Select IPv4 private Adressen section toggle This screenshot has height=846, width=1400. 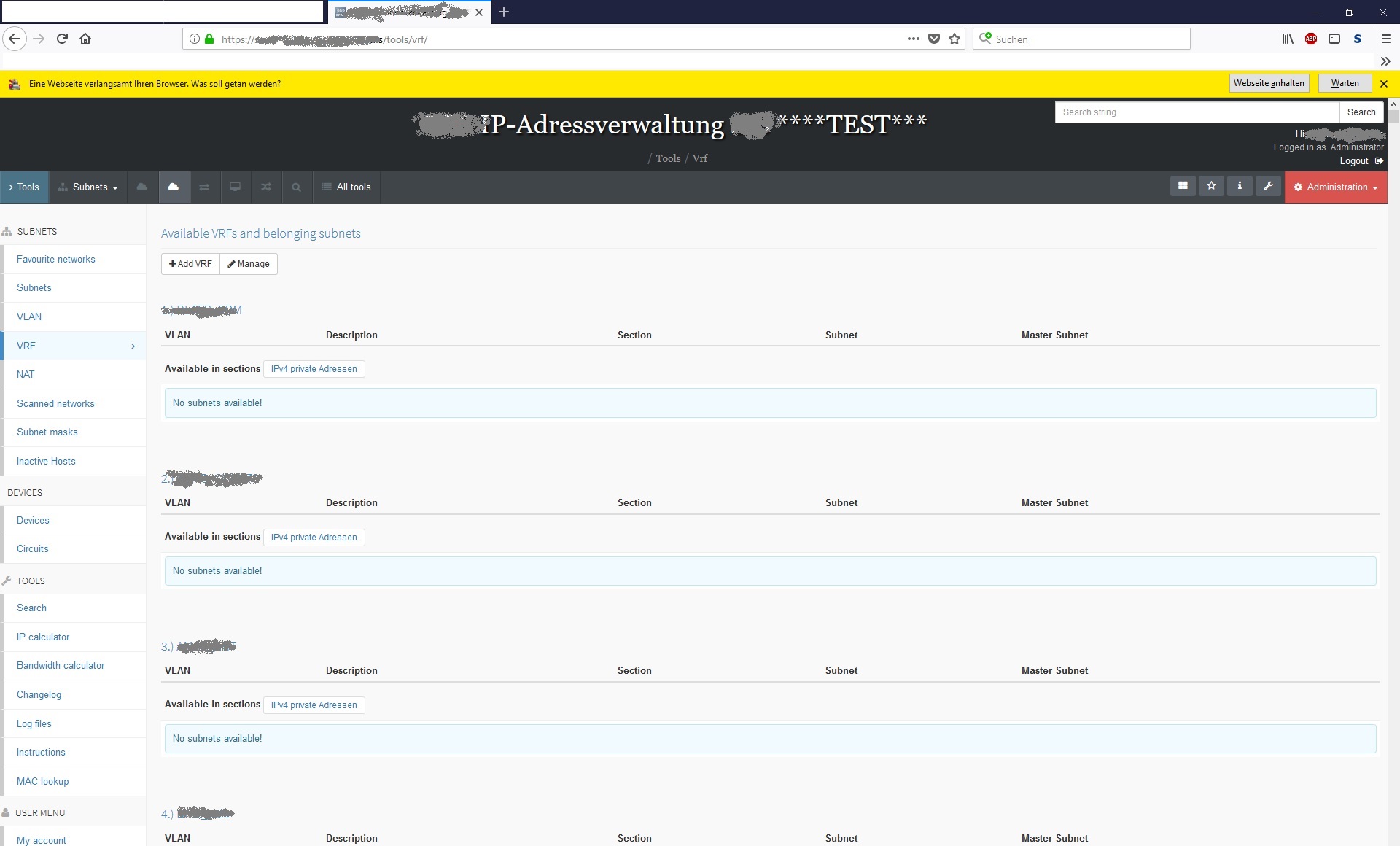314,369
